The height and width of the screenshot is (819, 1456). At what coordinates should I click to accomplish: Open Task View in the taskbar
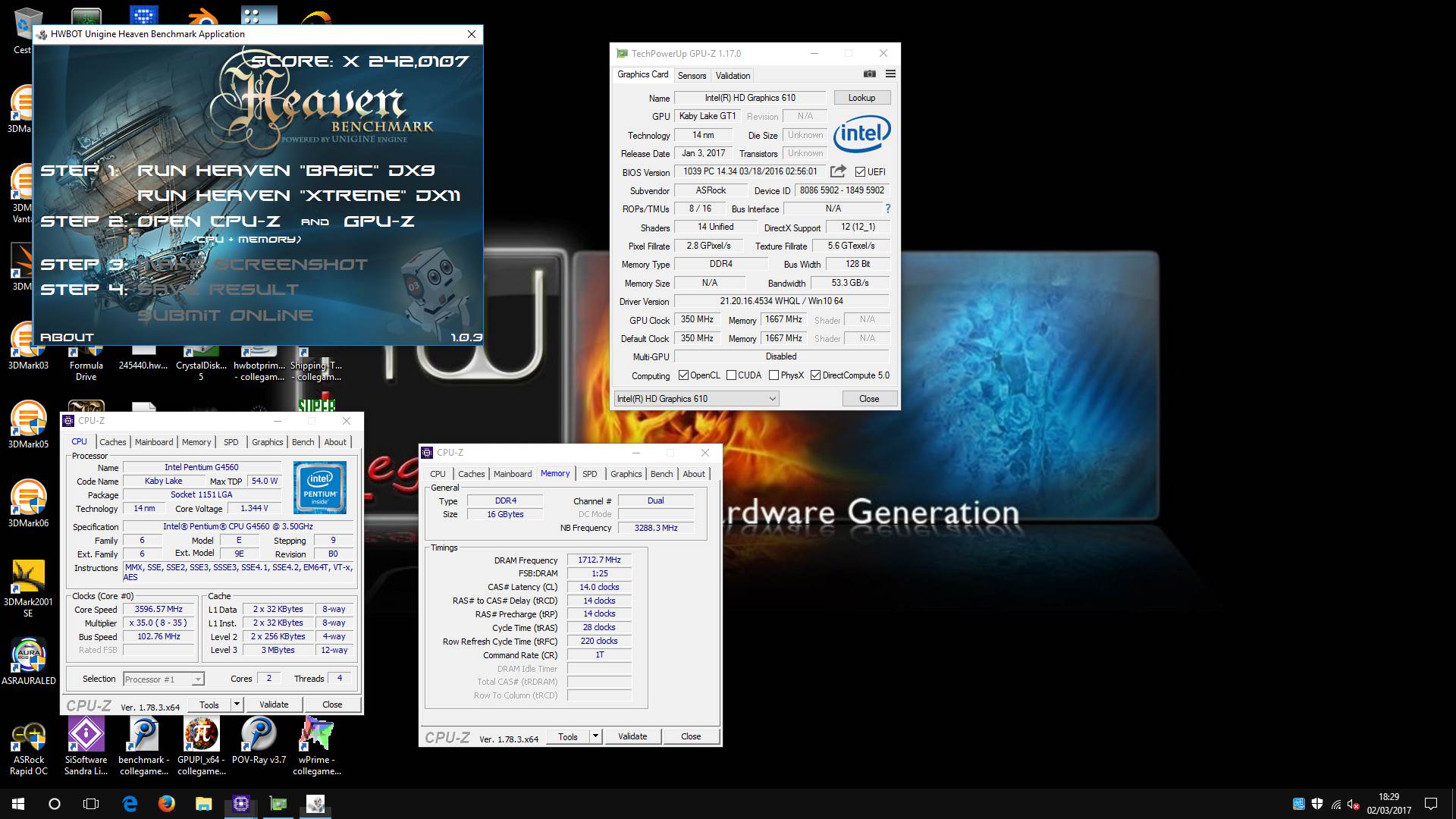(91, 804)
